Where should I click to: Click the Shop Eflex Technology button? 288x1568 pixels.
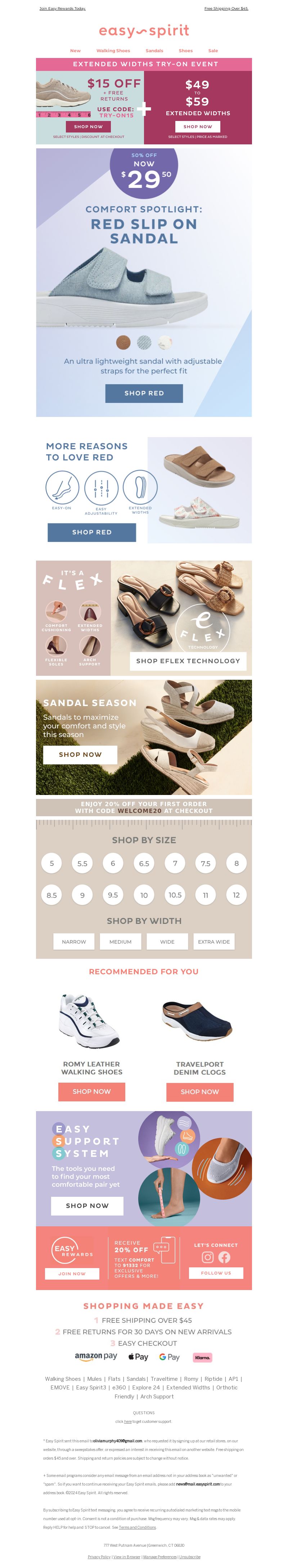[188, 660]
